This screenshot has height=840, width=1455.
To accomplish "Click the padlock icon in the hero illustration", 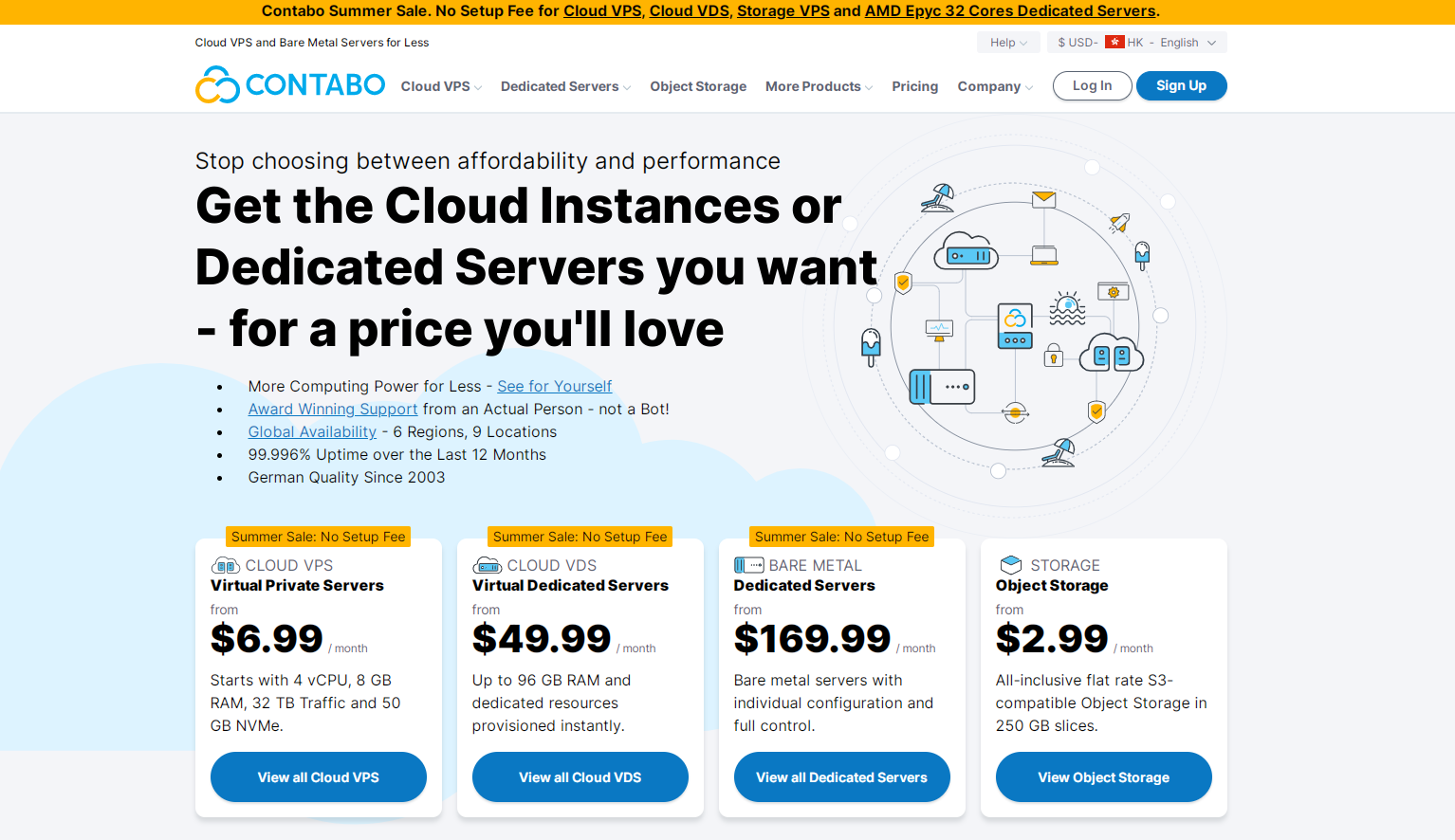I will (x=1053, y=356).
